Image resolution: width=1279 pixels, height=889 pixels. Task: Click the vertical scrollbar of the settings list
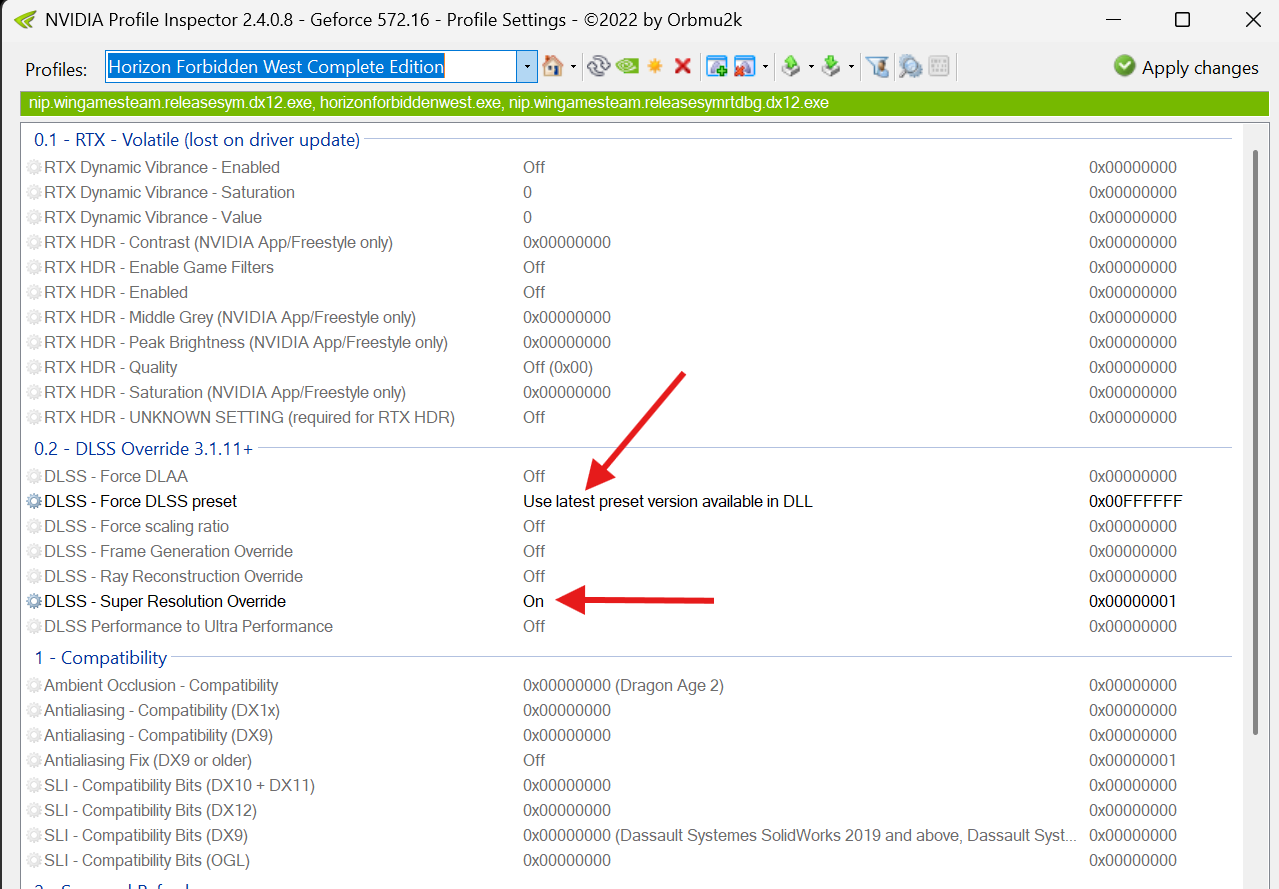click(1256, 440)
